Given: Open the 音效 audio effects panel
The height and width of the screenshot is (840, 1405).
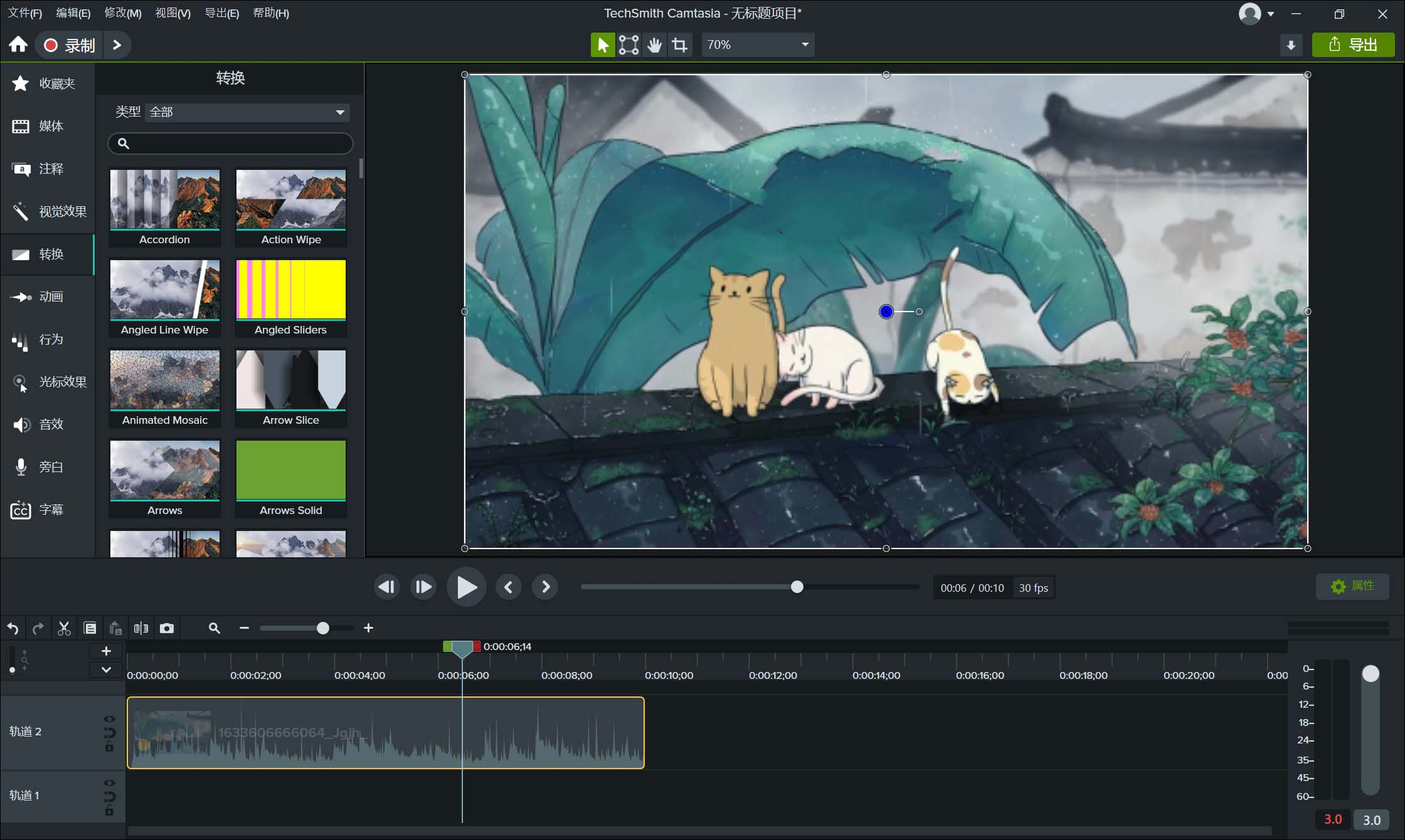Looking at the screenshot, I should pos(48,424).
